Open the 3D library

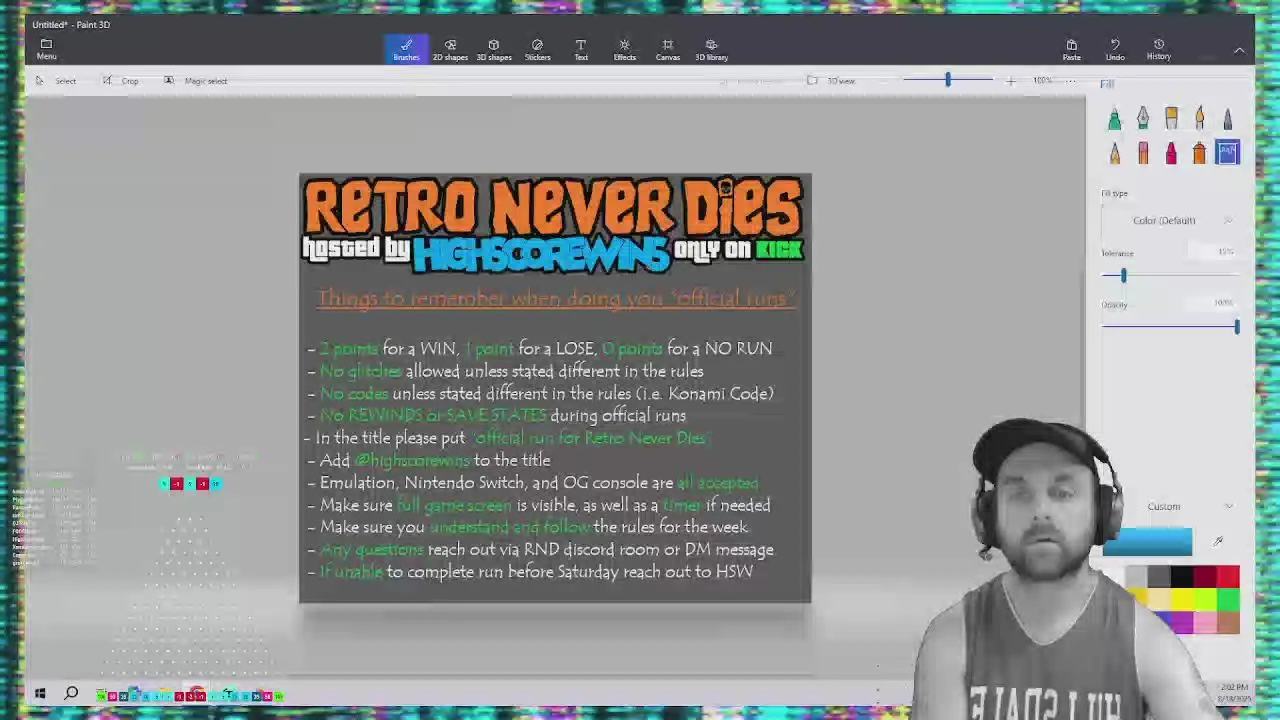(x=711, y=49)
